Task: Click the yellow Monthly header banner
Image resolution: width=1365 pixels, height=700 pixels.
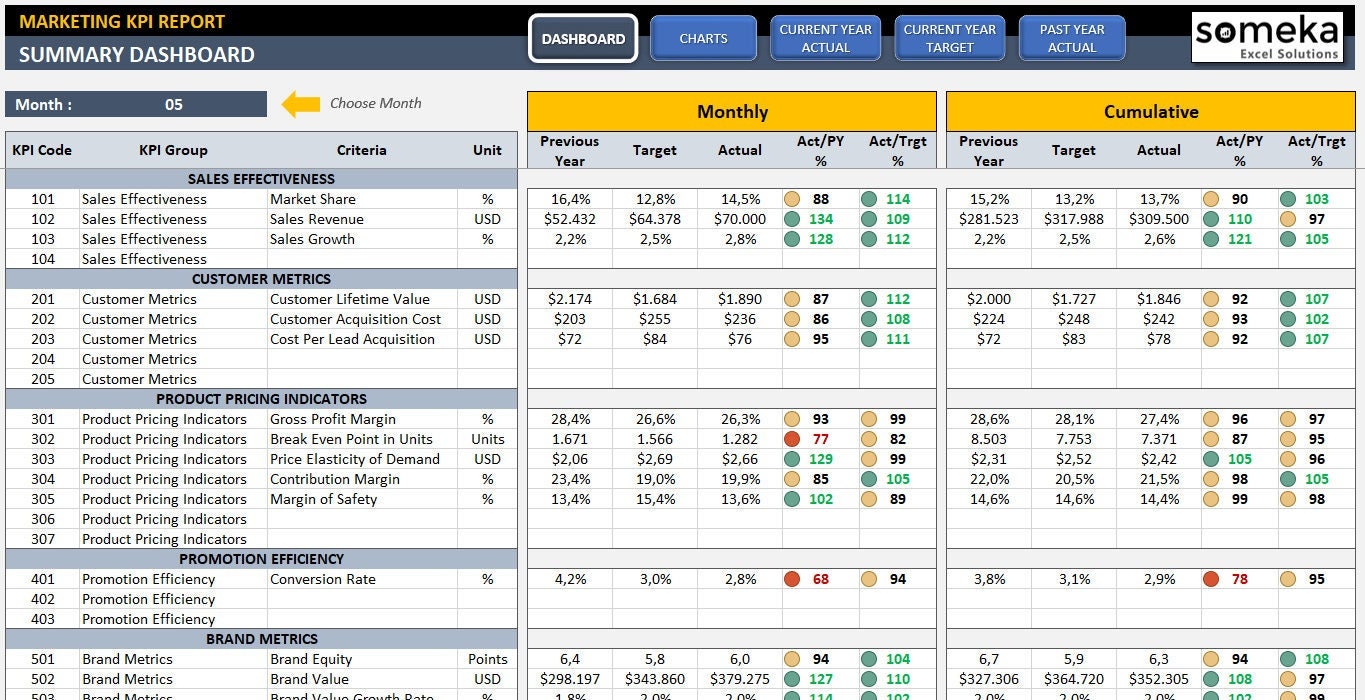Action: click(x=732, y=111)
